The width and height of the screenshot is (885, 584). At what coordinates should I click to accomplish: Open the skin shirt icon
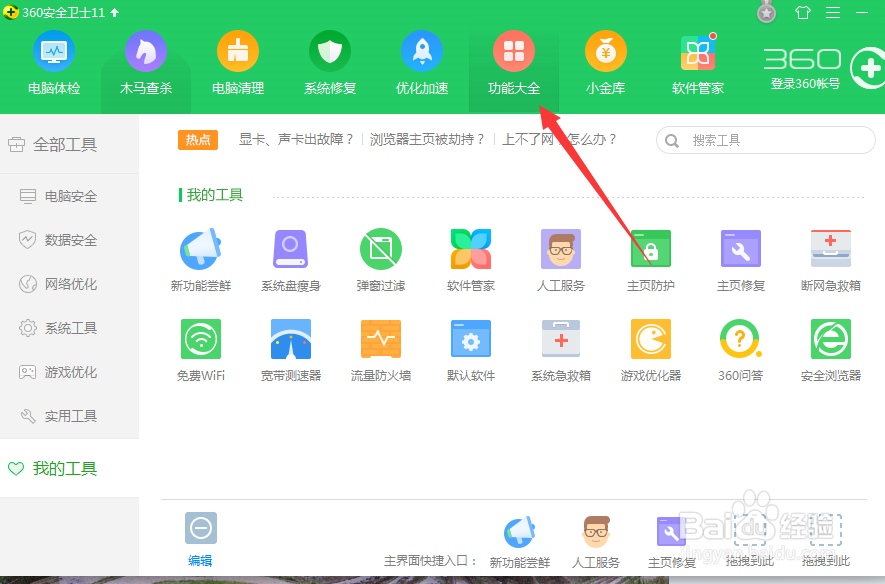pos(803,12)
